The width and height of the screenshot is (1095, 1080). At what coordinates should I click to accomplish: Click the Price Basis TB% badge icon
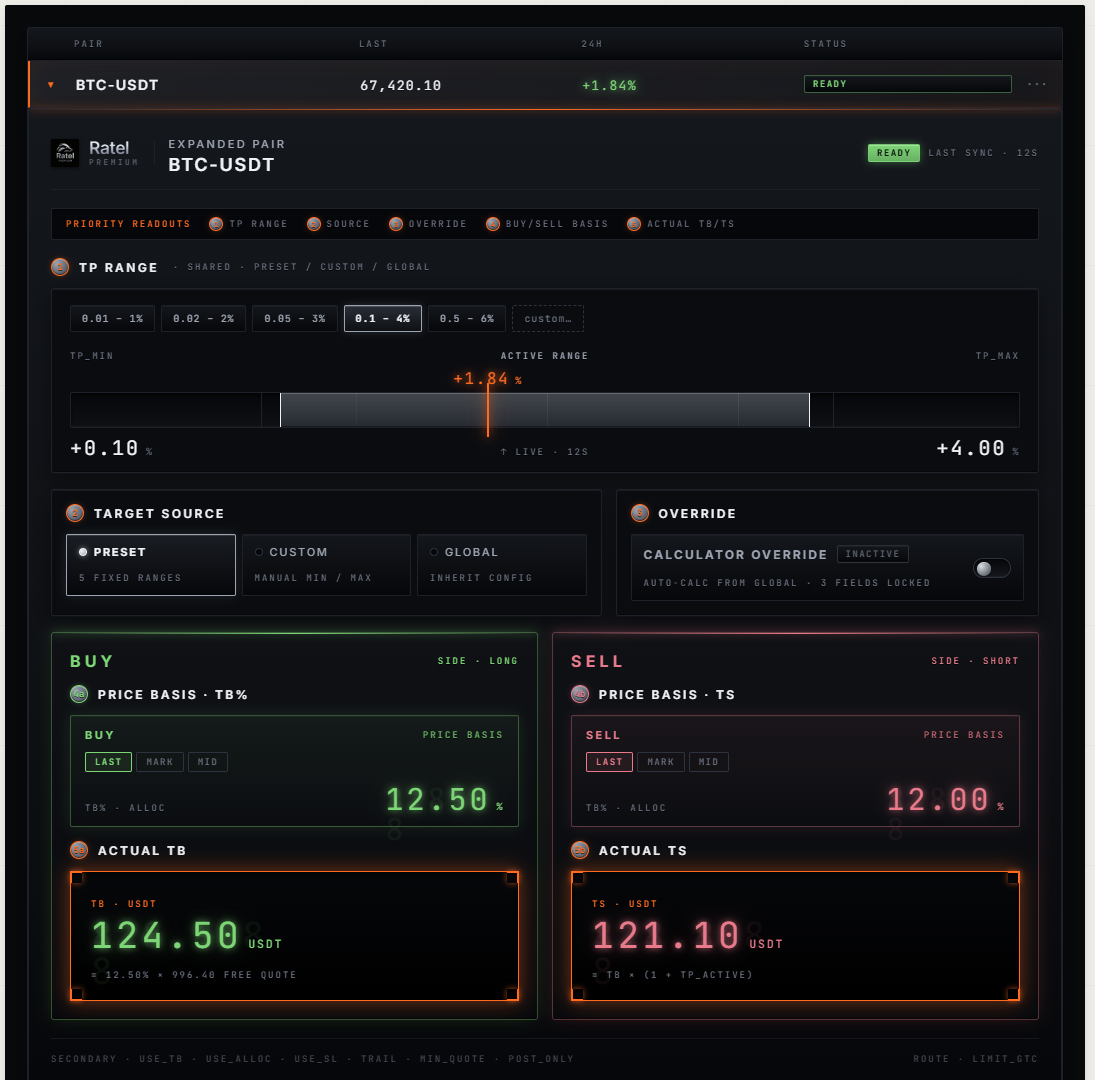point(79,695)
